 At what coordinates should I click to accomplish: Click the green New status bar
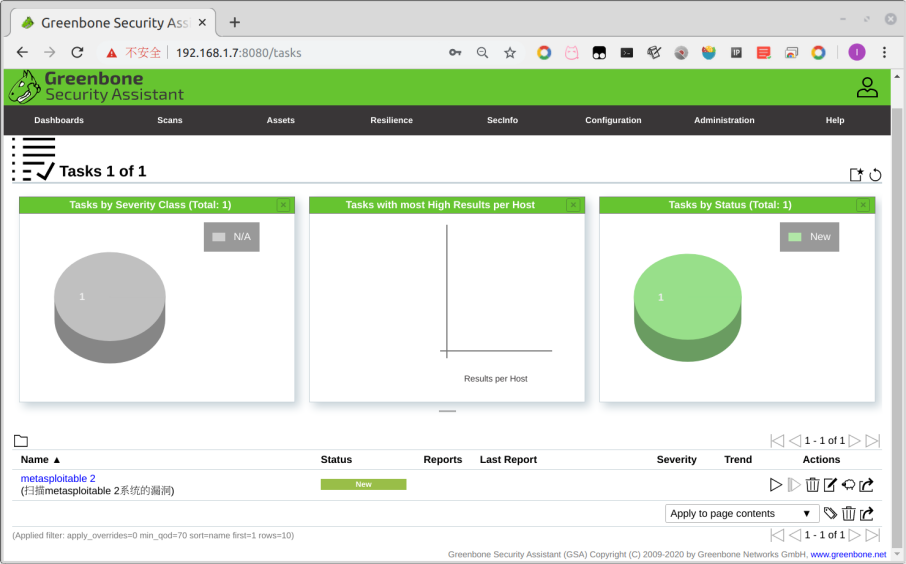click(x=363, y=484)
